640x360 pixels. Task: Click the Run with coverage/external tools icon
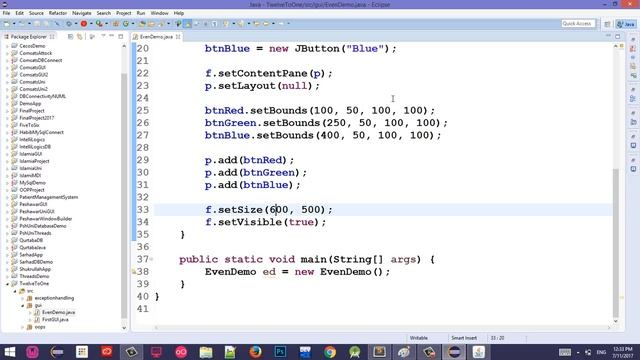point(99,24)
